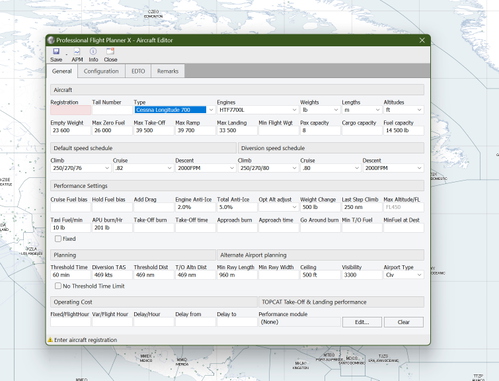Click the 'Enter aircraft registration' status message

tap(86, 340)
